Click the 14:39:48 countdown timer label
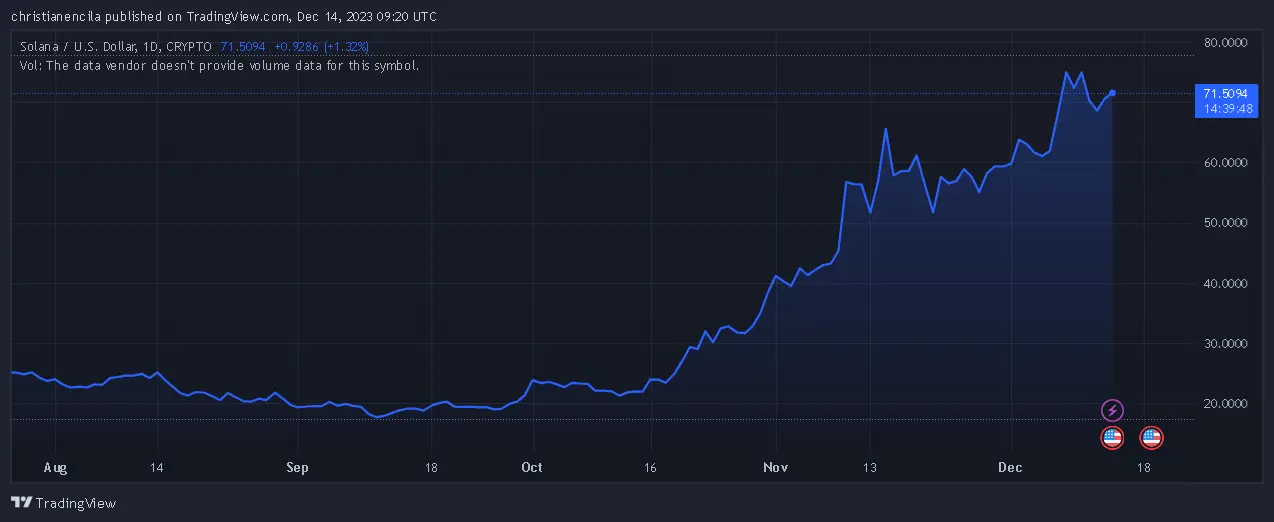The width and height of the screenshot is (1274, 522). tap(1229, 108)
